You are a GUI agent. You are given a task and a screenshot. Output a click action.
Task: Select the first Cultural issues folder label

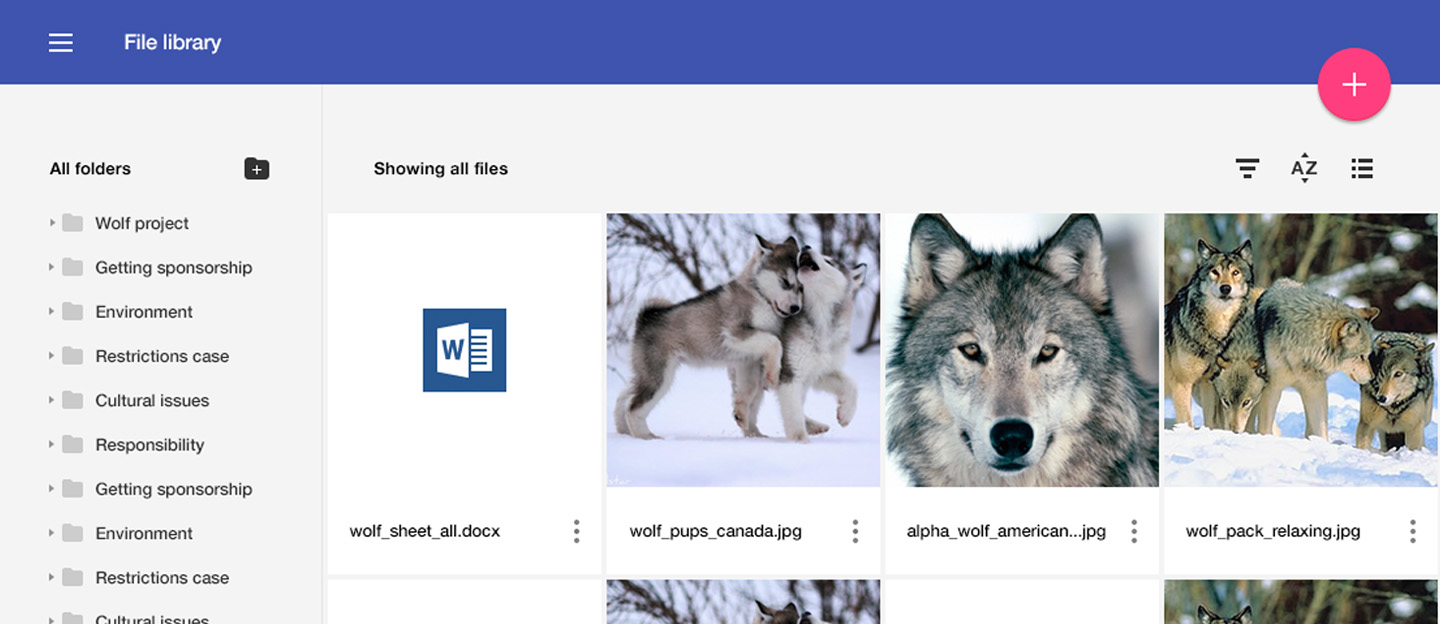click(152, 400)
